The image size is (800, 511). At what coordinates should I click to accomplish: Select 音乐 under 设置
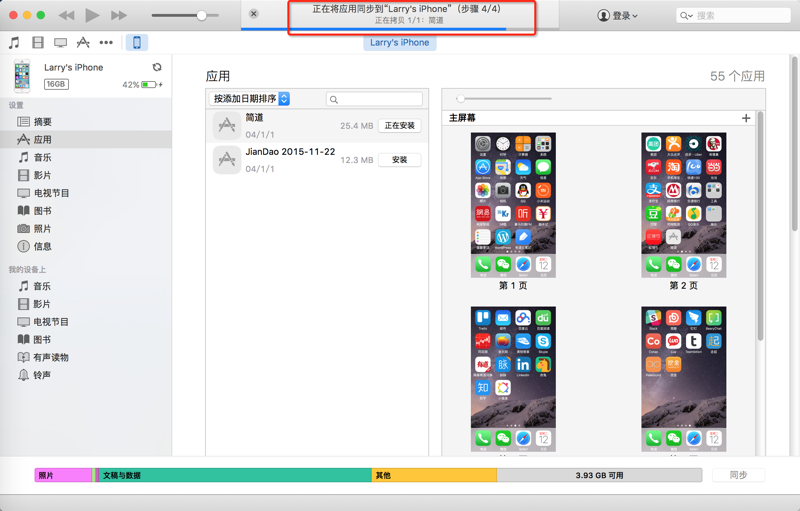click(86, 157)
